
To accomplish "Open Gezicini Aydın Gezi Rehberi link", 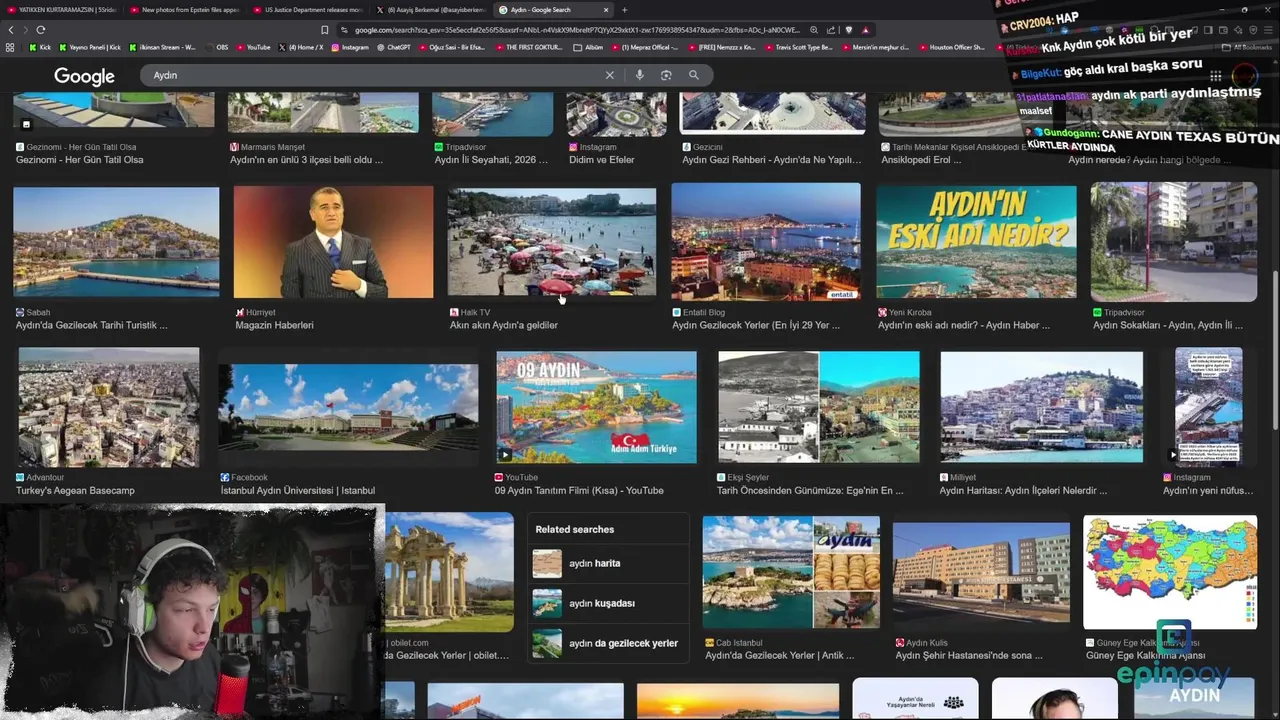I will 771,159.
